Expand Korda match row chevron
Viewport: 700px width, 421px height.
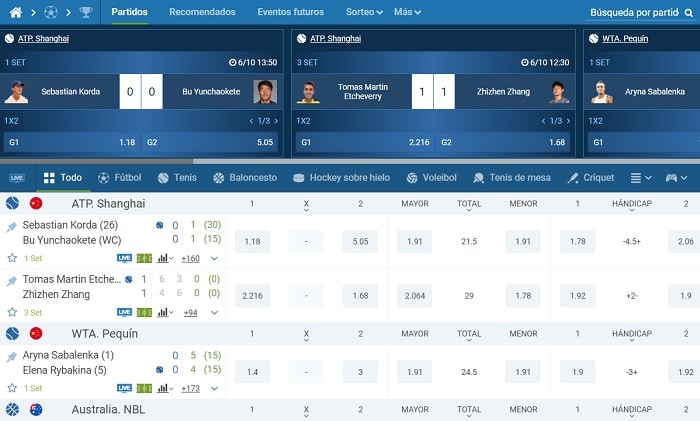[x=214, y=258]
